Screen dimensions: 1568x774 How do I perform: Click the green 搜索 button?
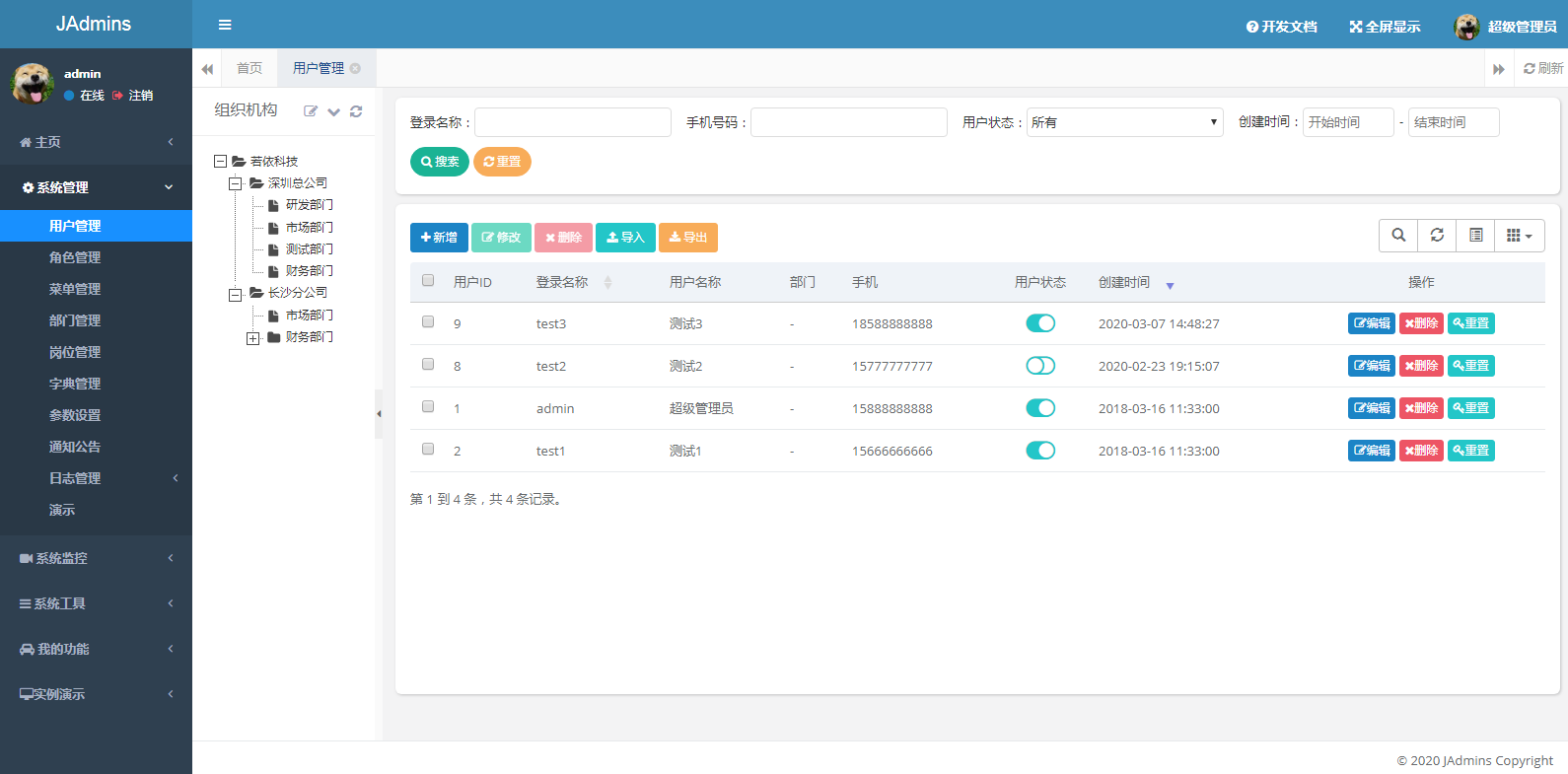click(x=440, y=162)
